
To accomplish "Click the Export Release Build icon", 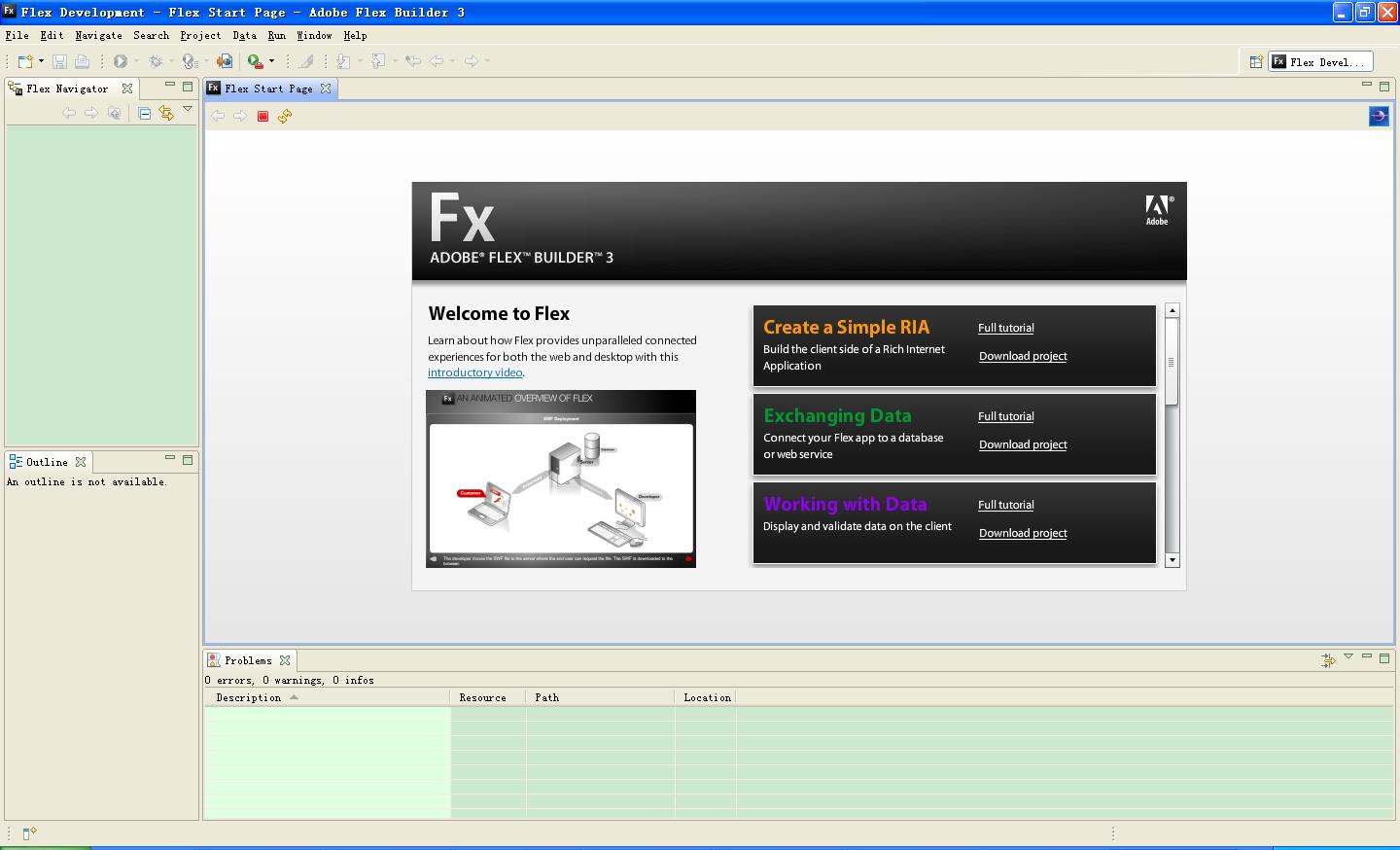I will coord(225,61).
